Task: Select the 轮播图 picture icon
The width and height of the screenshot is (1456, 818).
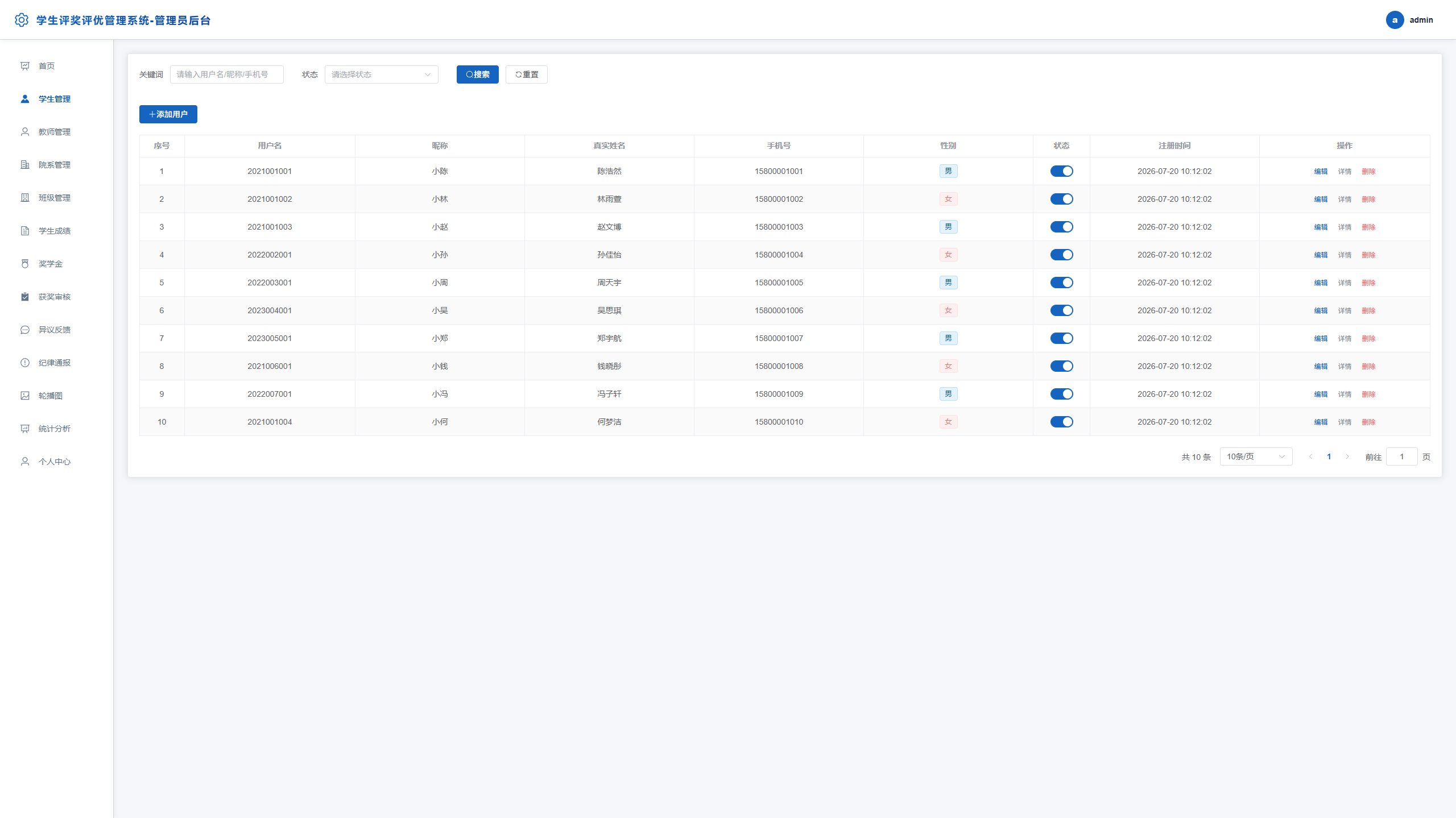Action: point(25,396)
